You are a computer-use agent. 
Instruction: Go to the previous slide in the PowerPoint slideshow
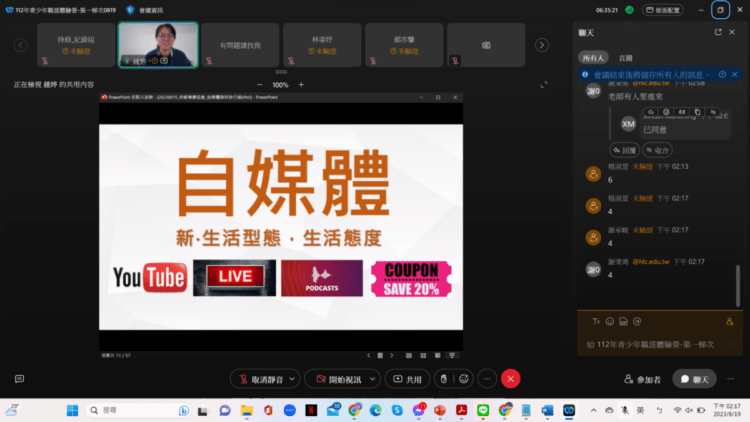(368, 355)
